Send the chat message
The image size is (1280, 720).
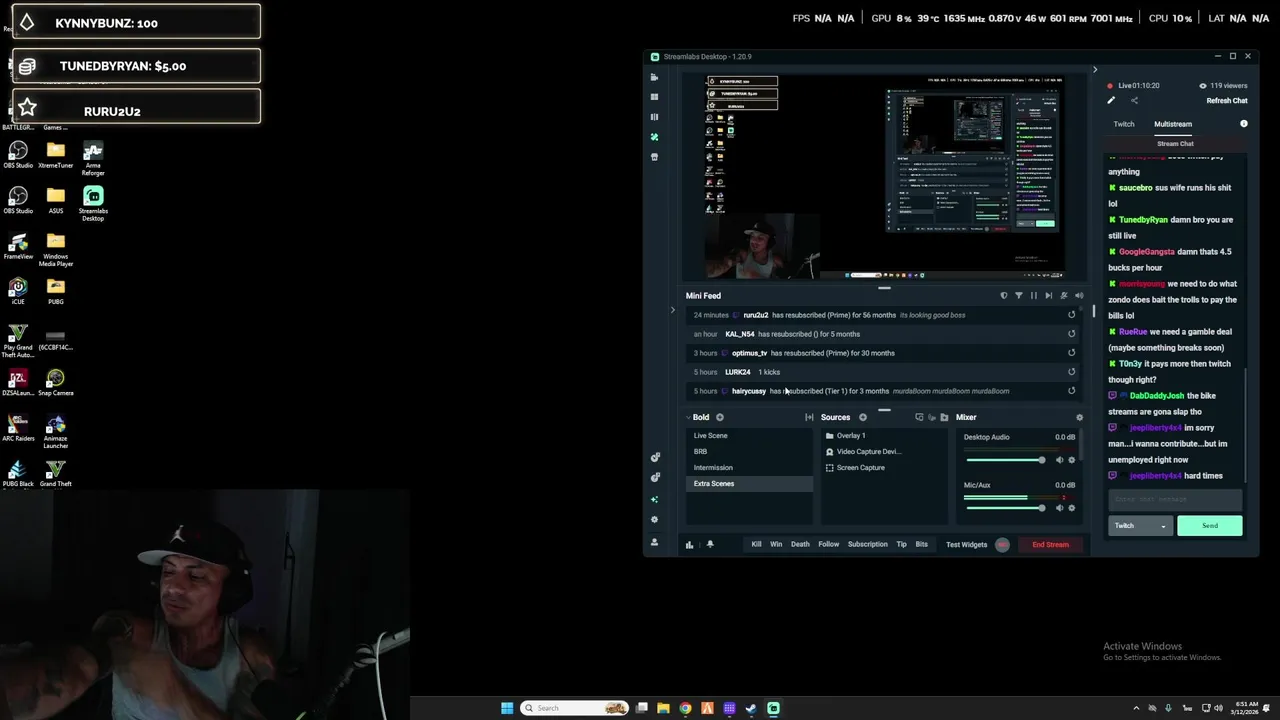point(1210,526)
